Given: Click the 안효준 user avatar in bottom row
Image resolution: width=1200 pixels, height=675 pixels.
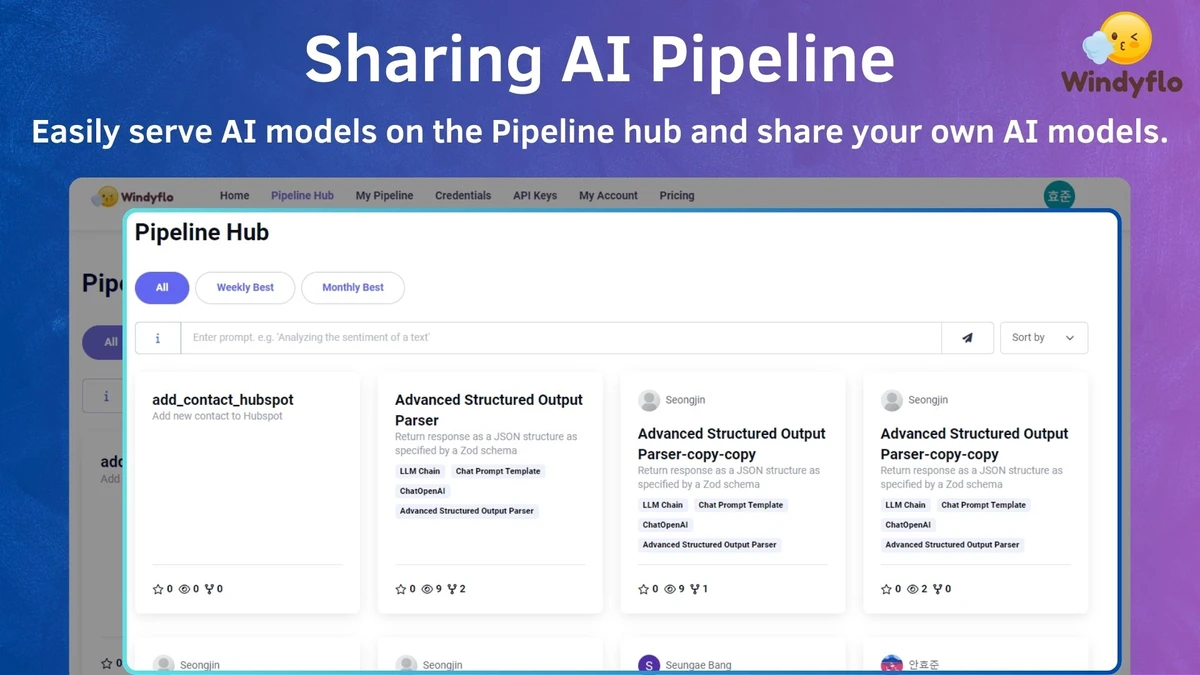Looking at the screenshot, I should pyautogui.click(x=892, y=665).
